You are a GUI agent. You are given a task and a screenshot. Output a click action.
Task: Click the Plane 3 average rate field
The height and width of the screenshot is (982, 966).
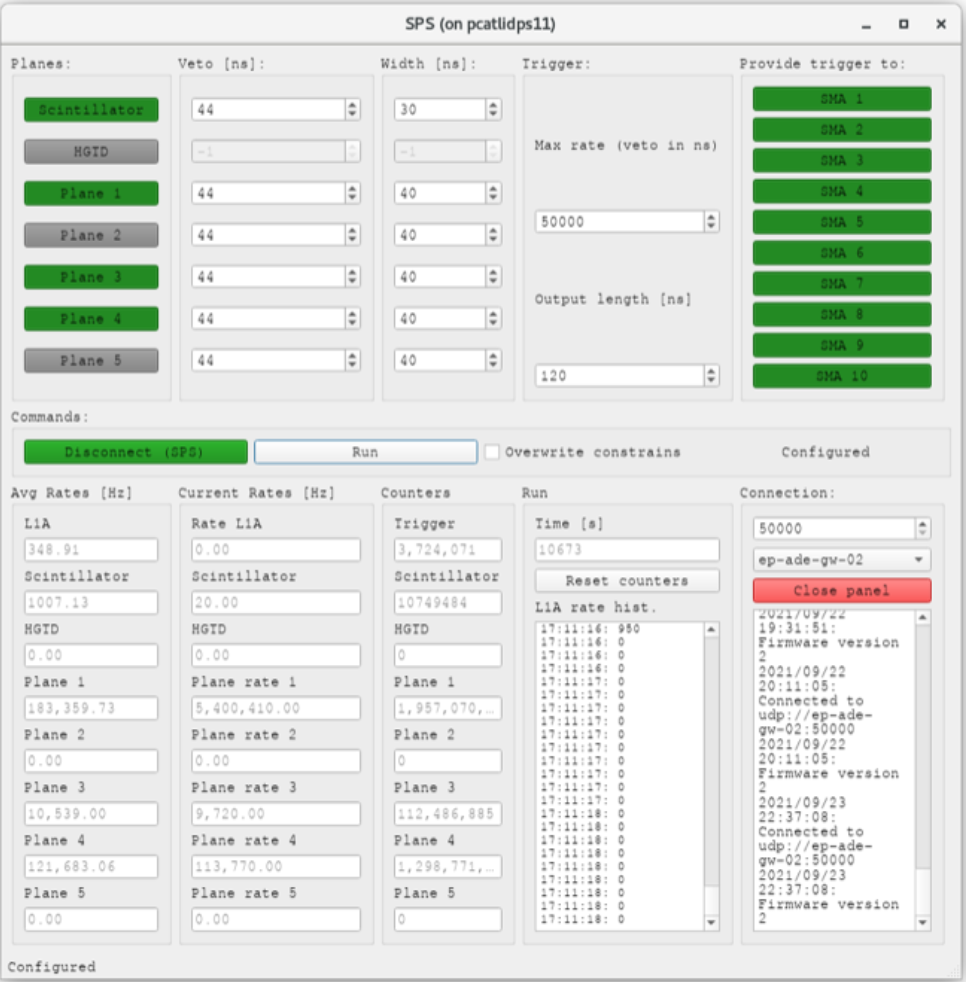(91, 814)
